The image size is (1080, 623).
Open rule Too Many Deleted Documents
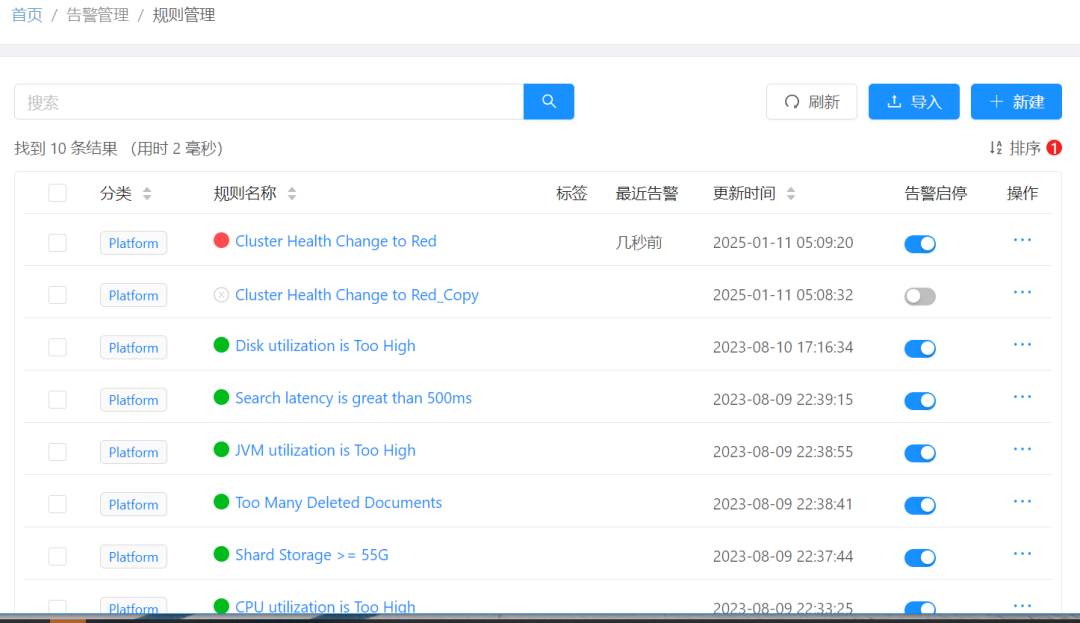pyautogui.click(x=338, y=503)
